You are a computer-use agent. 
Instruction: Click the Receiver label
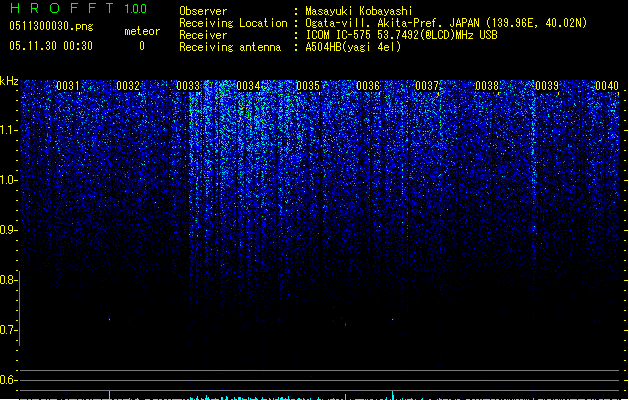203,35
